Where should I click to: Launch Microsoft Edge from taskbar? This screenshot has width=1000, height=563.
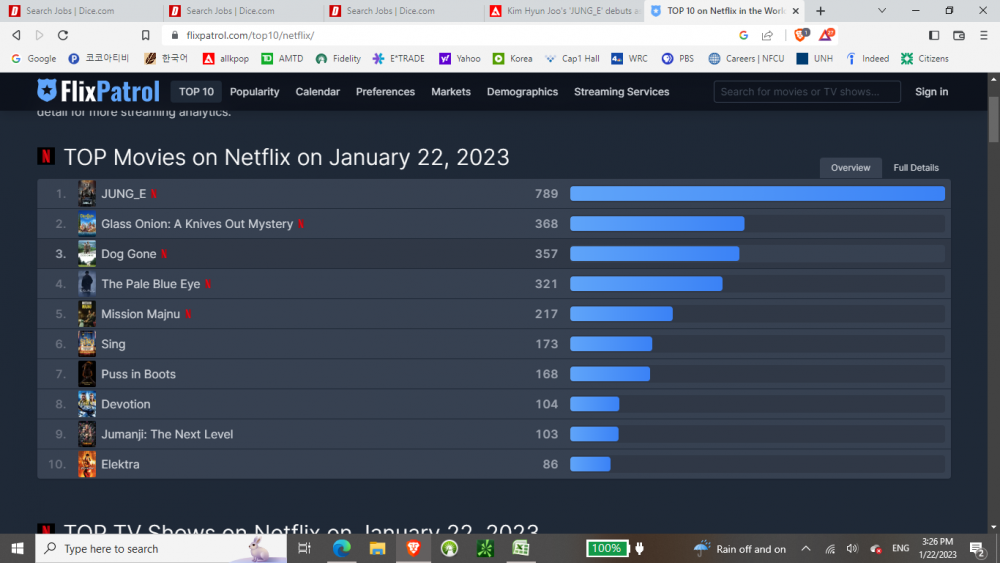pyautogui.click(x=341, y=548)
